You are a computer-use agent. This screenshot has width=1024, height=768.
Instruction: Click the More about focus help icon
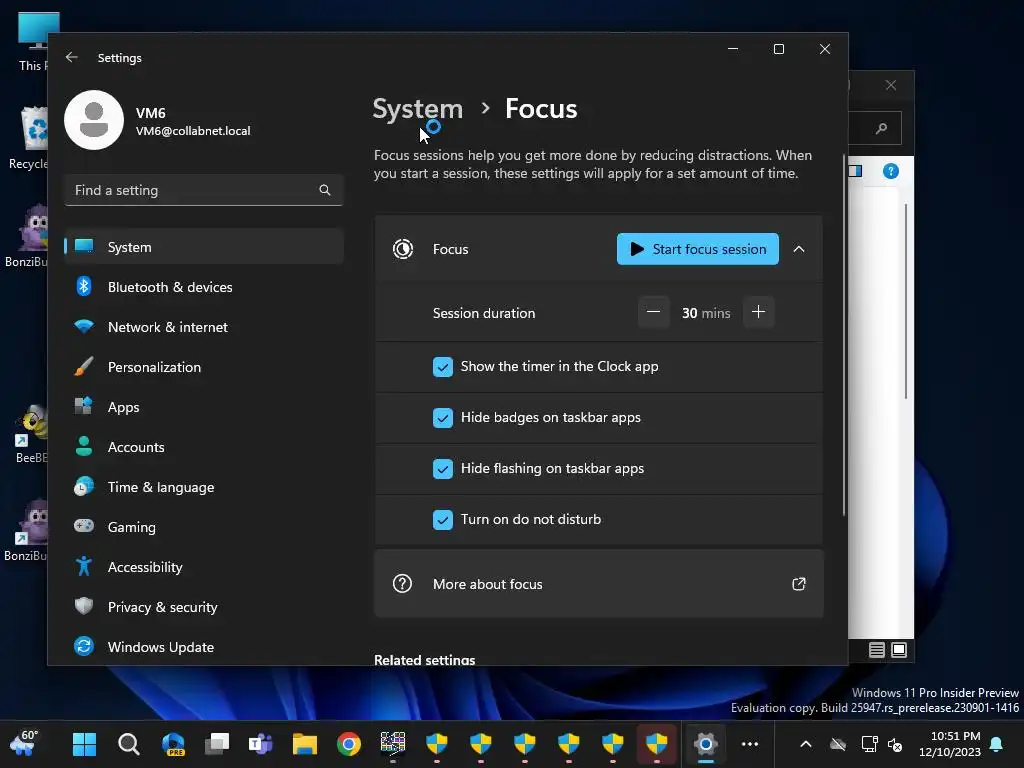click(x=402, y=584)
